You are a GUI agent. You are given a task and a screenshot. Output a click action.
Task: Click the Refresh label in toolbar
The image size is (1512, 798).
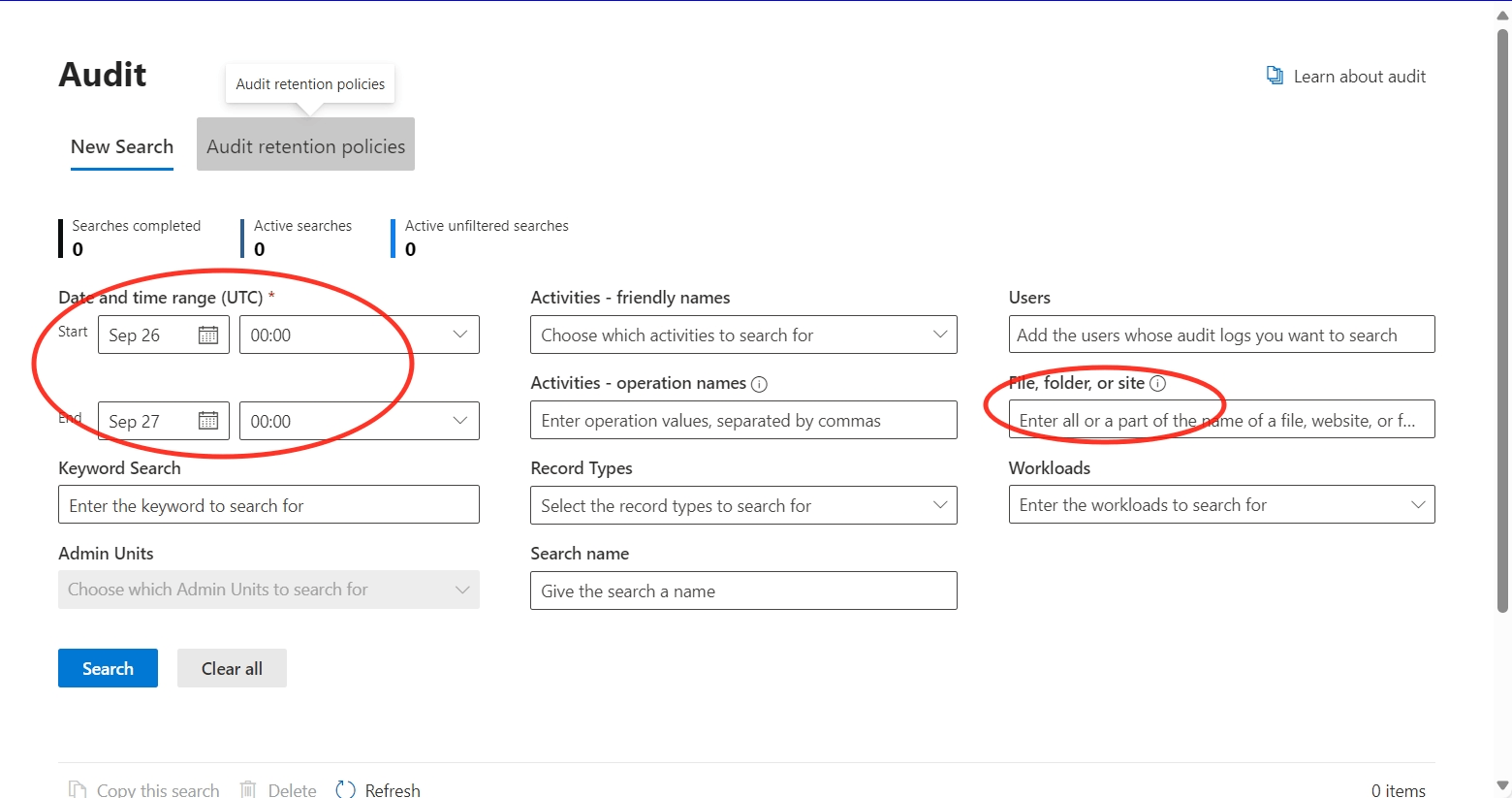(393, 790)
